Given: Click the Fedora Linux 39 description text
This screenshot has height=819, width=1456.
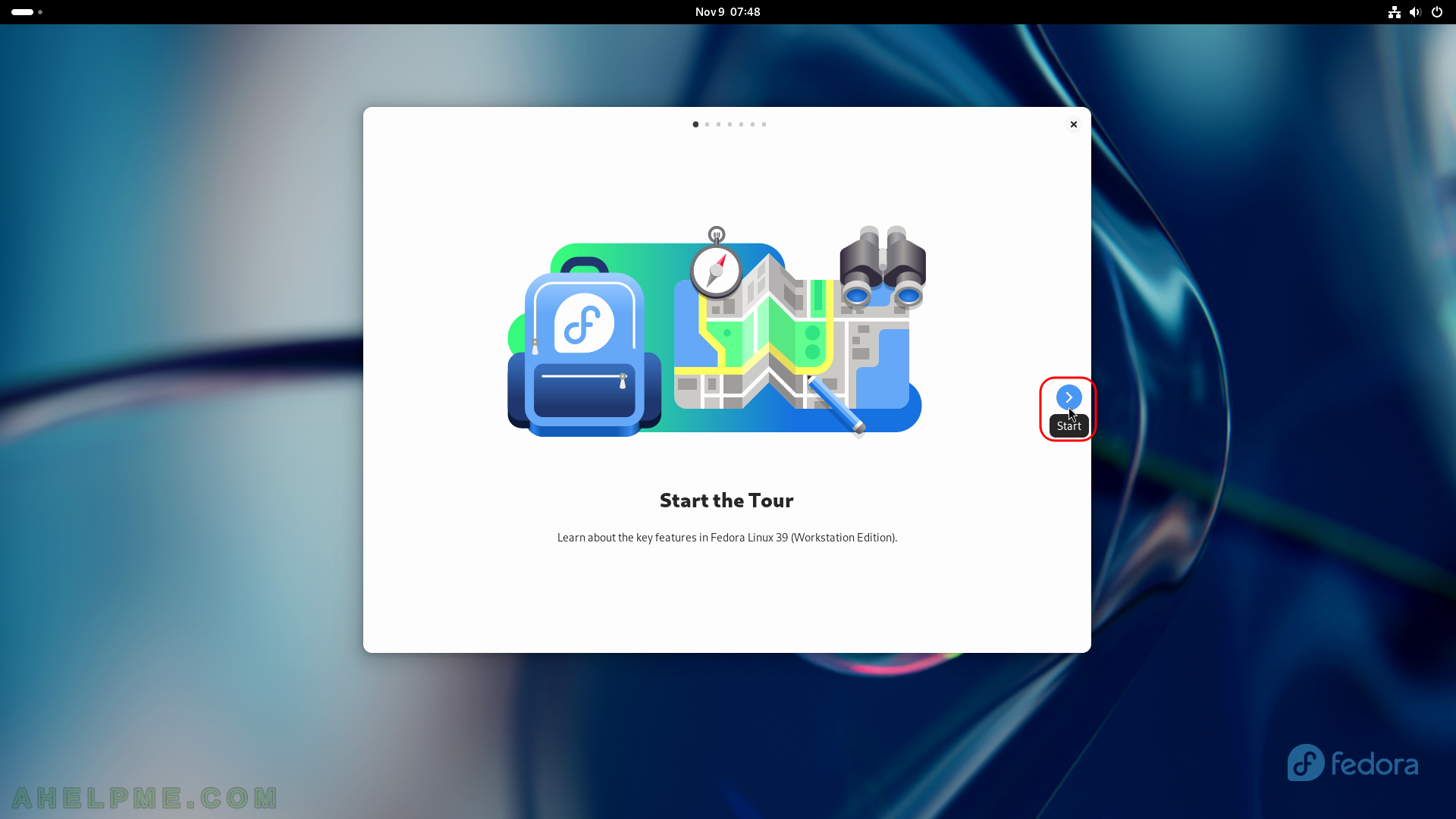Looking at the screenshot, I should (x=726, y=538).
